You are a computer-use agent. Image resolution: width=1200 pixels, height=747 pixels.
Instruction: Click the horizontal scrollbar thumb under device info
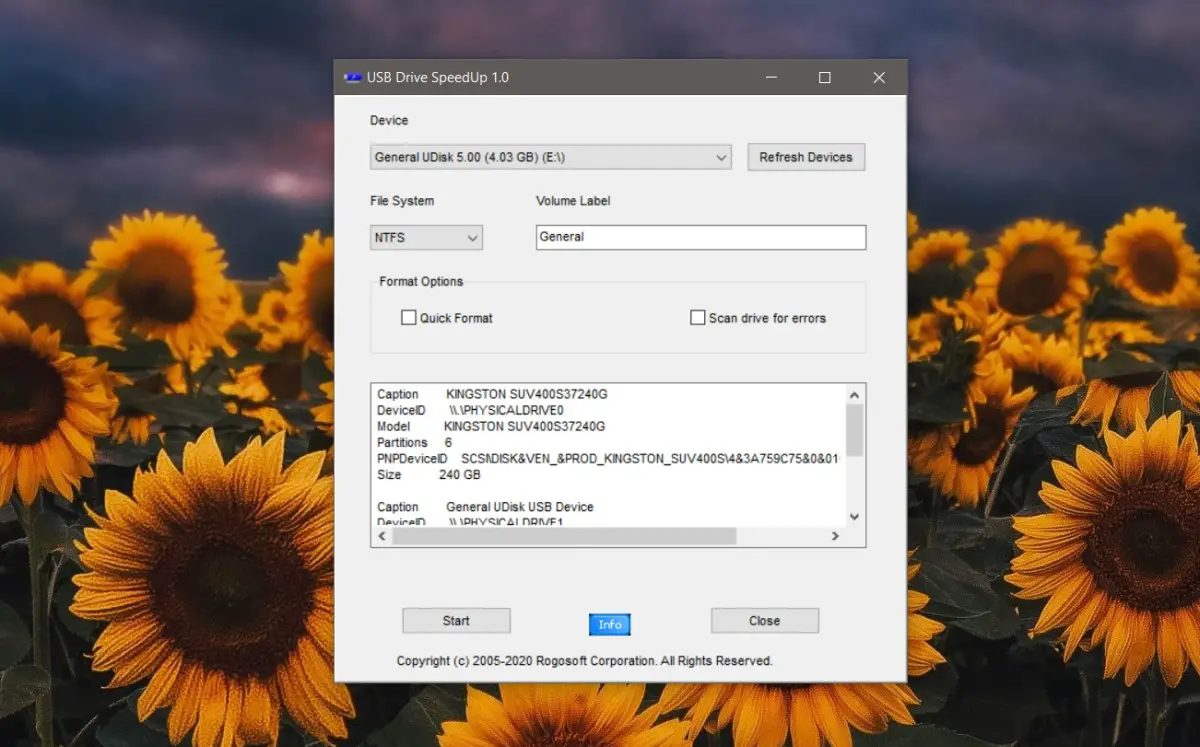[564, 537]
